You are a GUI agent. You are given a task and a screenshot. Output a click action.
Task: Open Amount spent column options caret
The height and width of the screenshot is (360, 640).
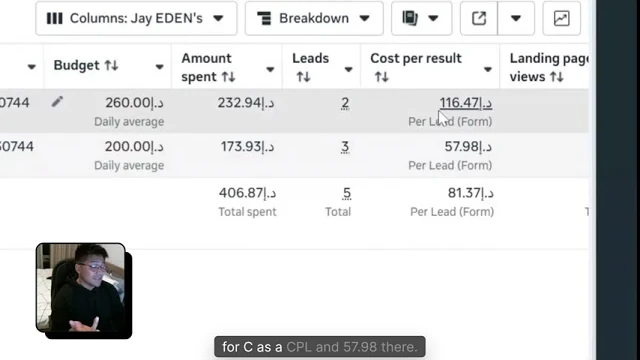[x=270, y=70]
